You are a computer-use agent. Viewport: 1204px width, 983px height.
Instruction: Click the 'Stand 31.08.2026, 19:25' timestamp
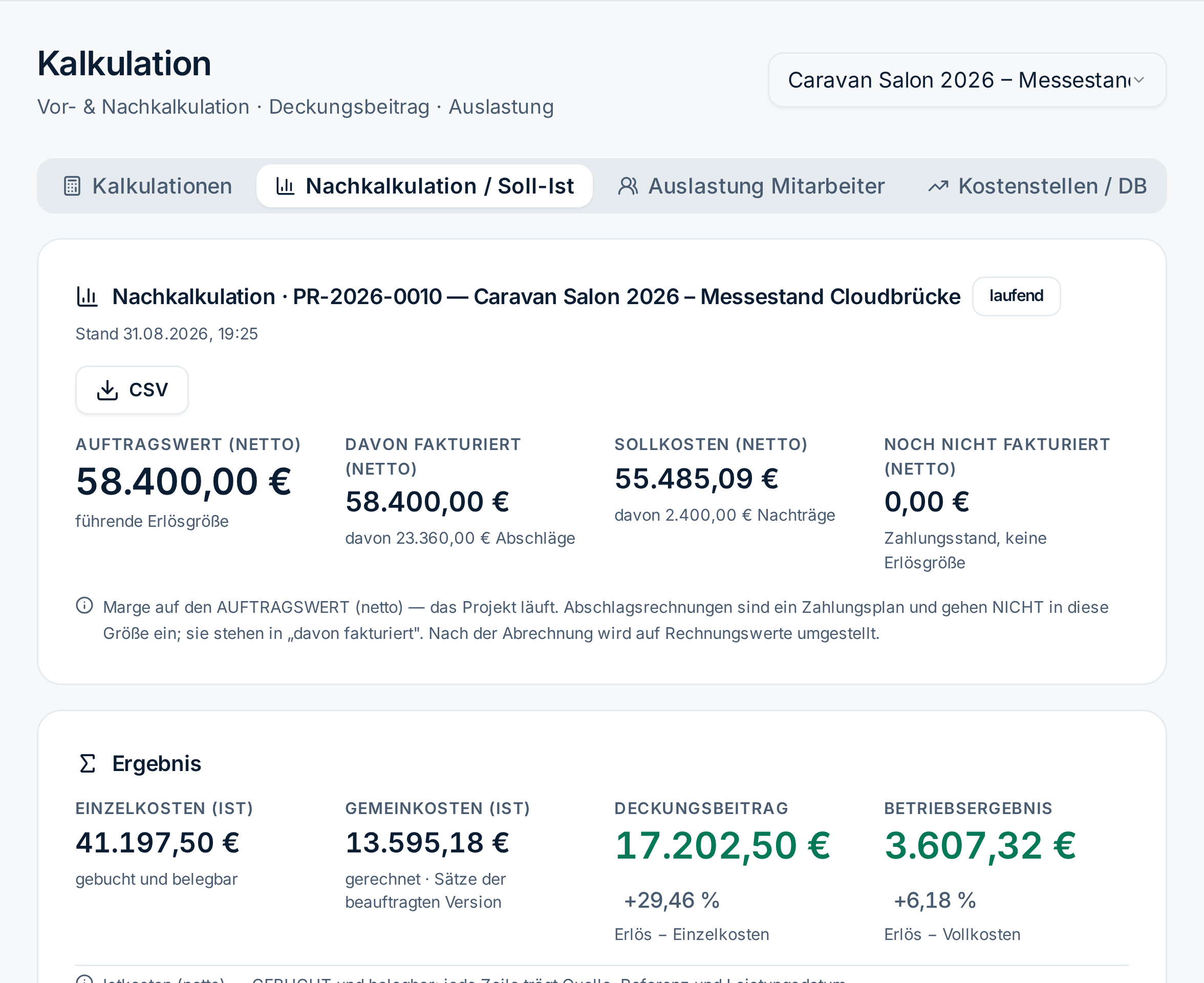(x=166, y=333)
